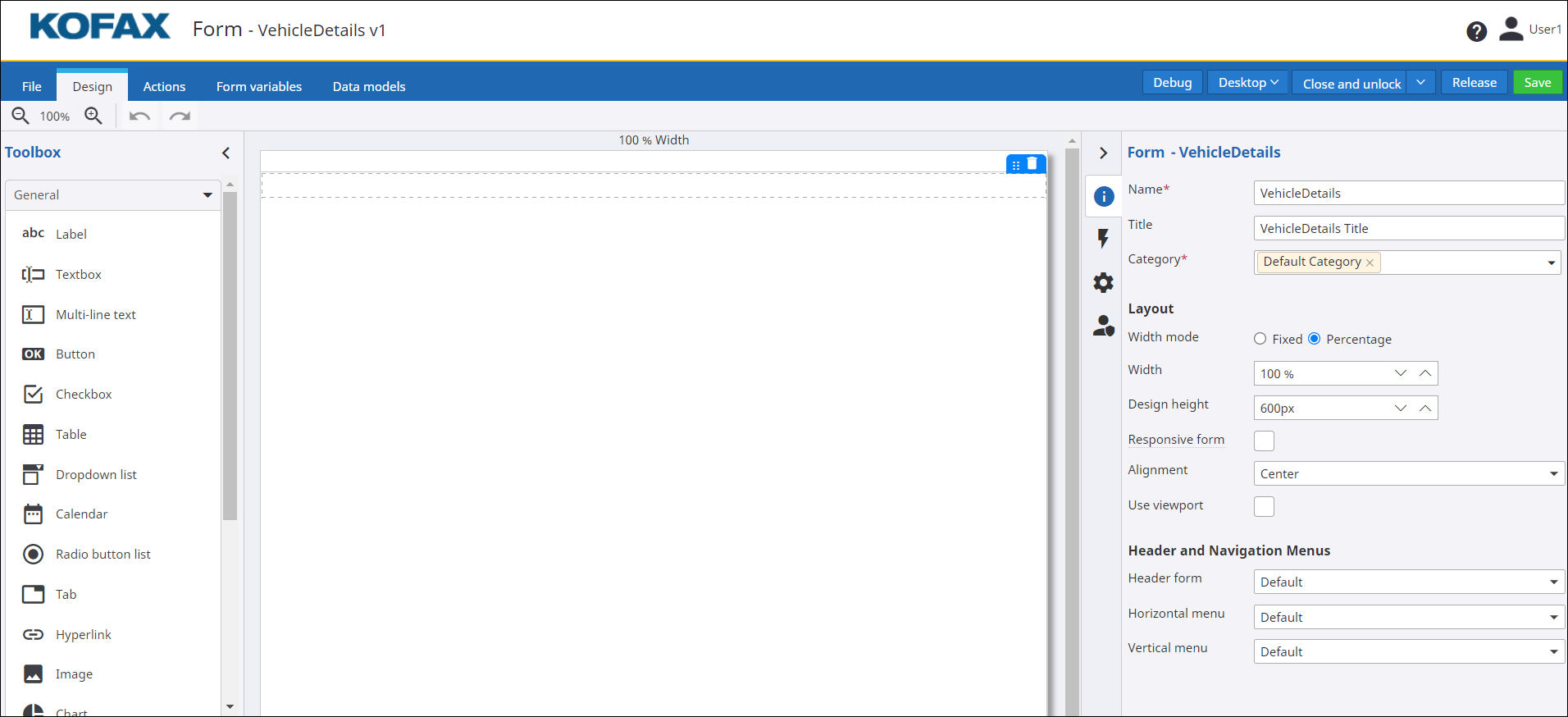Delete the selected row with trash icon
Image resolution: width=1568 pixels, height=717 pixels.
1032,163
